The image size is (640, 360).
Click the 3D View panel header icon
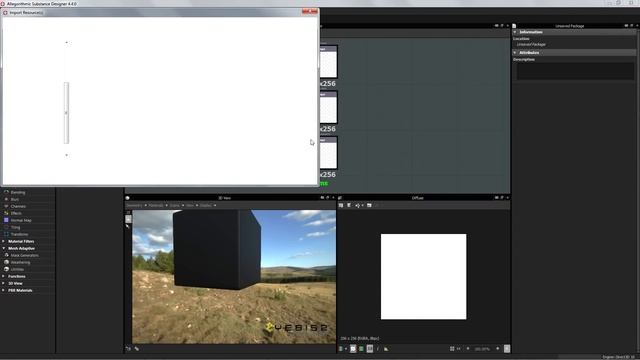pyautogui.click(x=127, y=198)
